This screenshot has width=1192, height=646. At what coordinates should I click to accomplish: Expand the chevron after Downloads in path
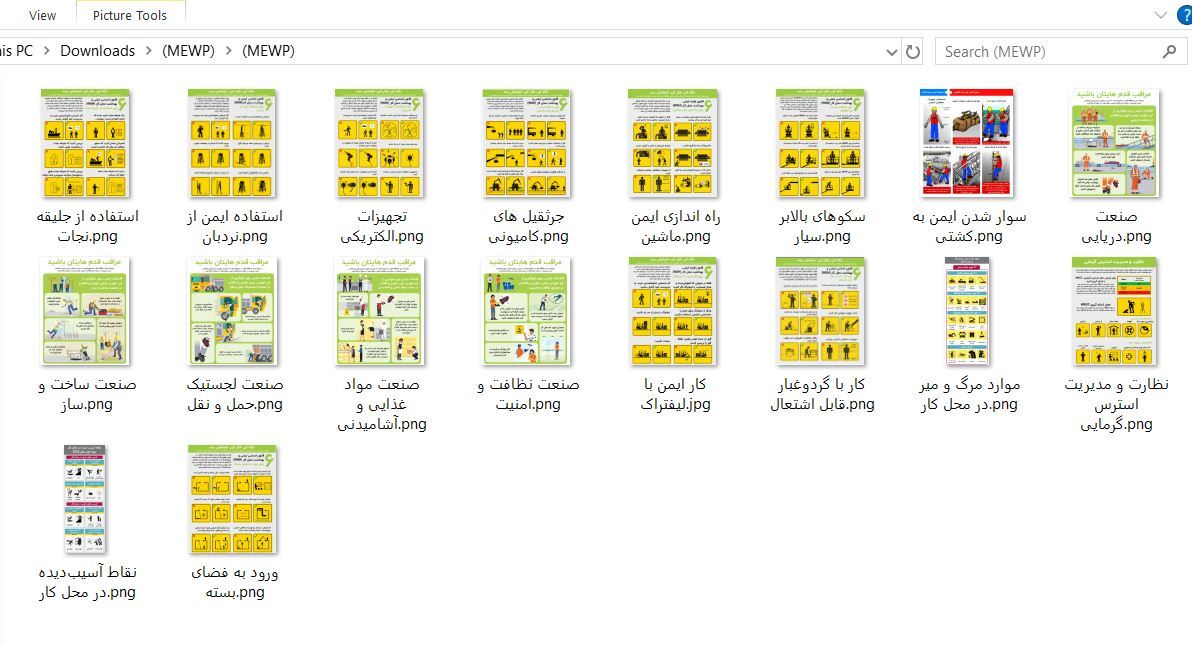pos(149,51)
